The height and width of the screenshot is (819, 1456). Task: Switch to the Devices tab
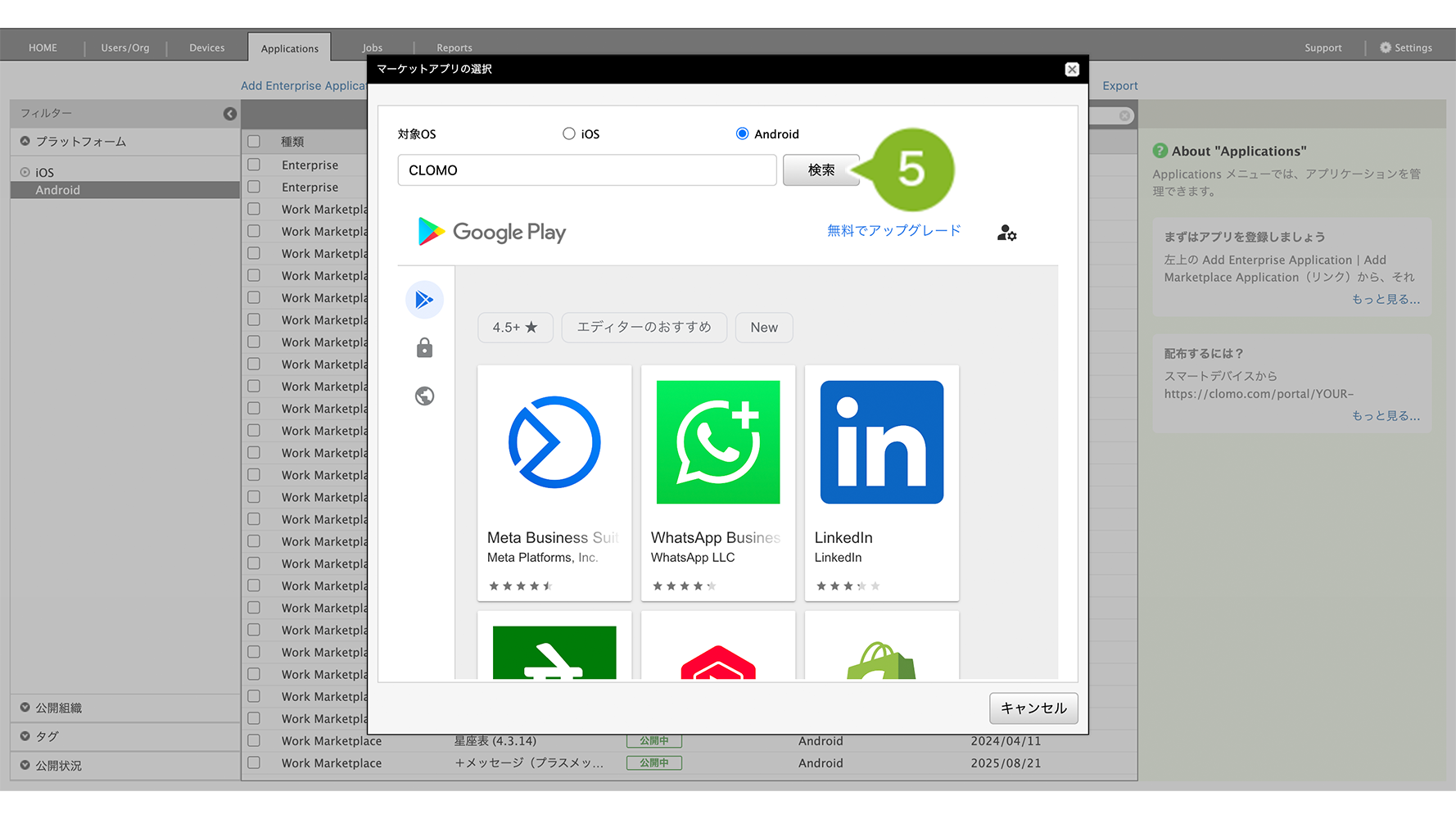click(206, 48)
